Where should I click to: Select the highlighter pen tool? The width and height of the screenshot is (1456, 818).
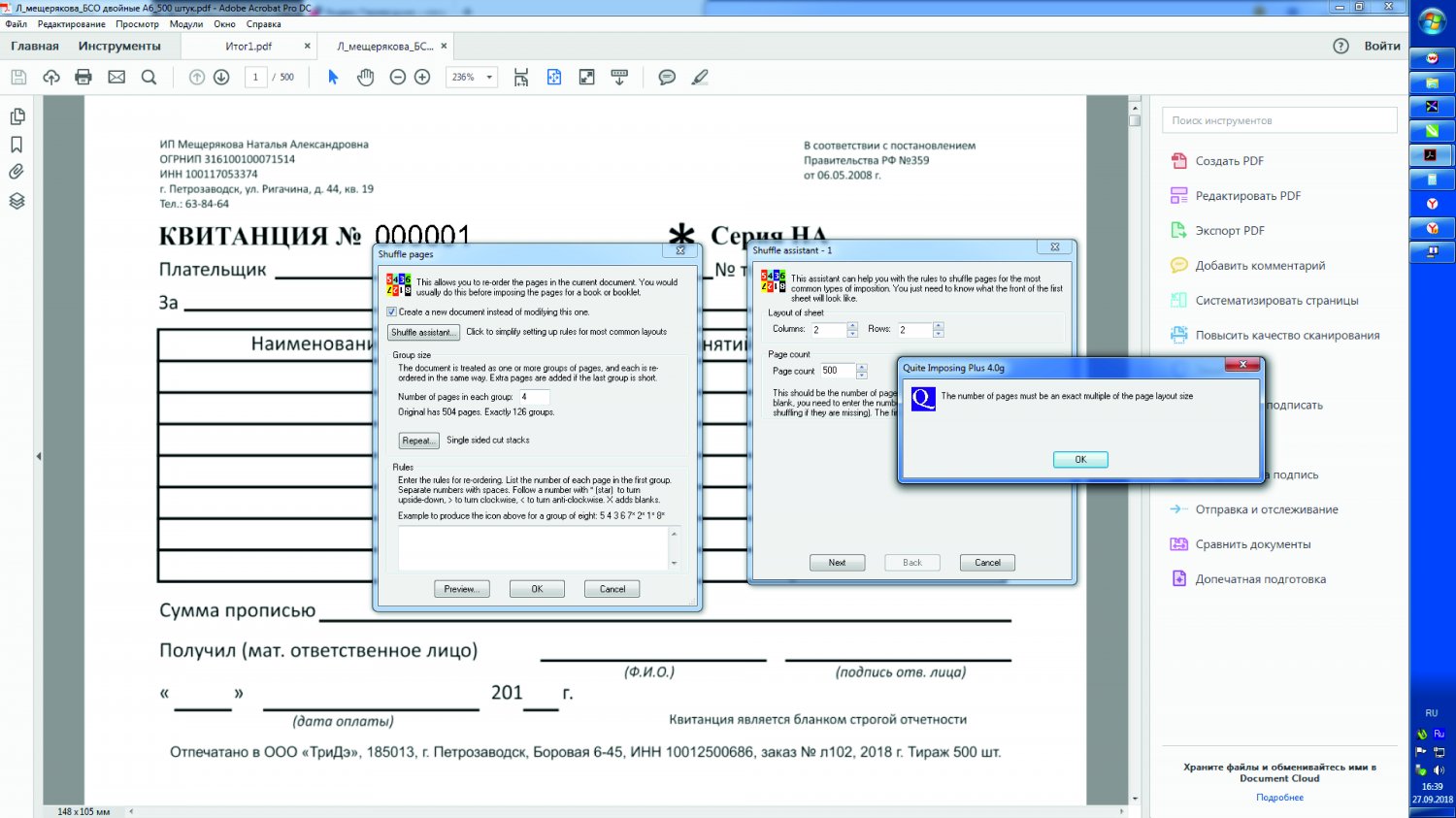click(x=700, y=77)
